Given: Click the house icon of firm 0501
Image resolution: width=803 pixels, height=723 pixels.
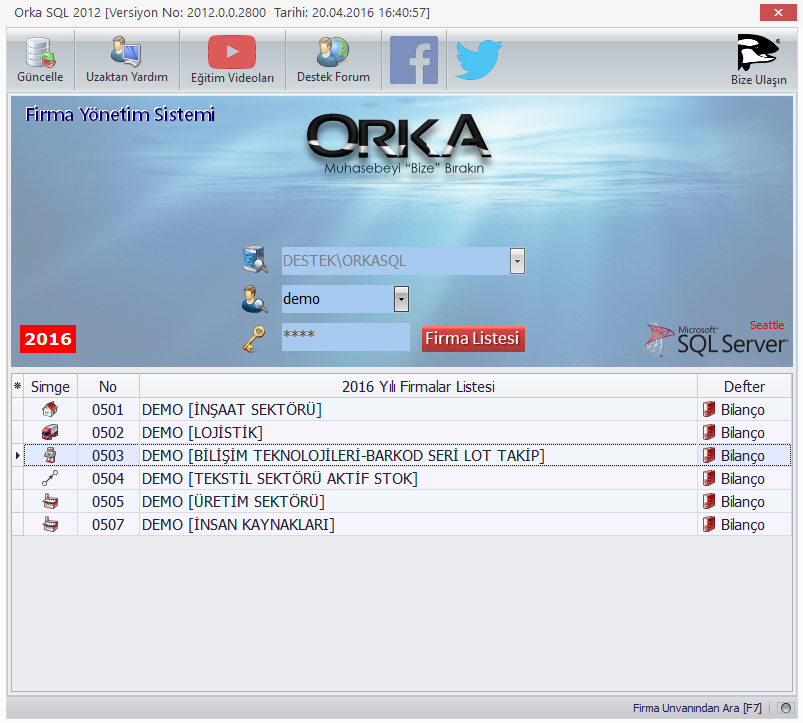Looking at the screenshot, I should (x=50, y=410).
